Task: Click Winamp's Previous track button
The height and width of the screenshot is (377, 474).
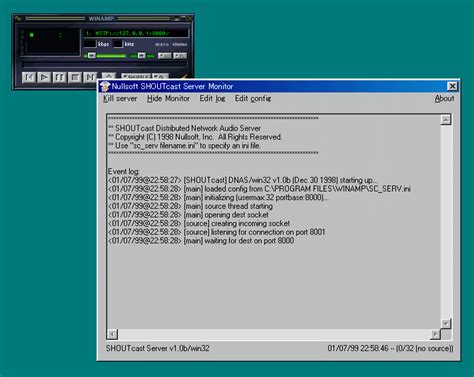Action: tap(29, 77)
